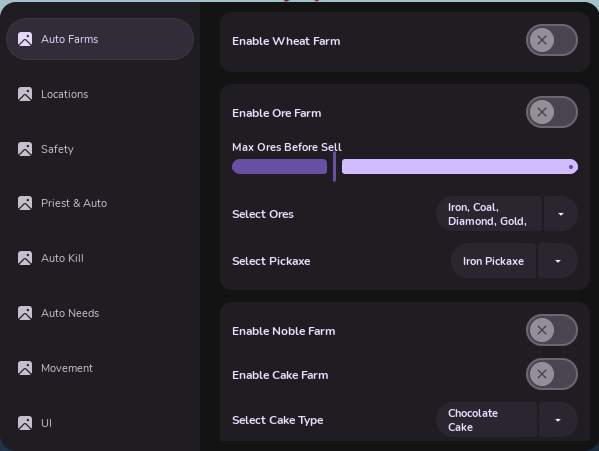Click the Chocolate Cake selection box

coord(486,420)
